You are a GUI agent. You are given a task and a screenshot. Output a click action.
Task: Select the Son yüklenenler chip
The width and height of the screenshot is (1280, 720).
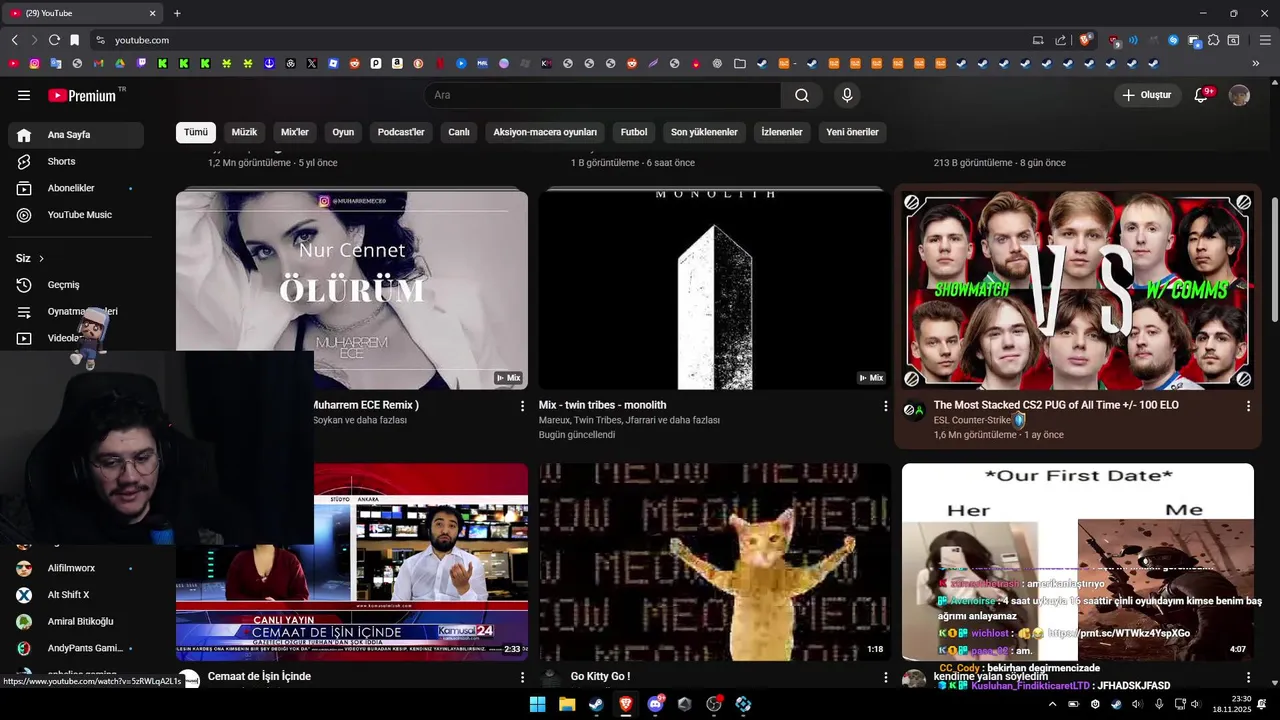click(704, 132)
